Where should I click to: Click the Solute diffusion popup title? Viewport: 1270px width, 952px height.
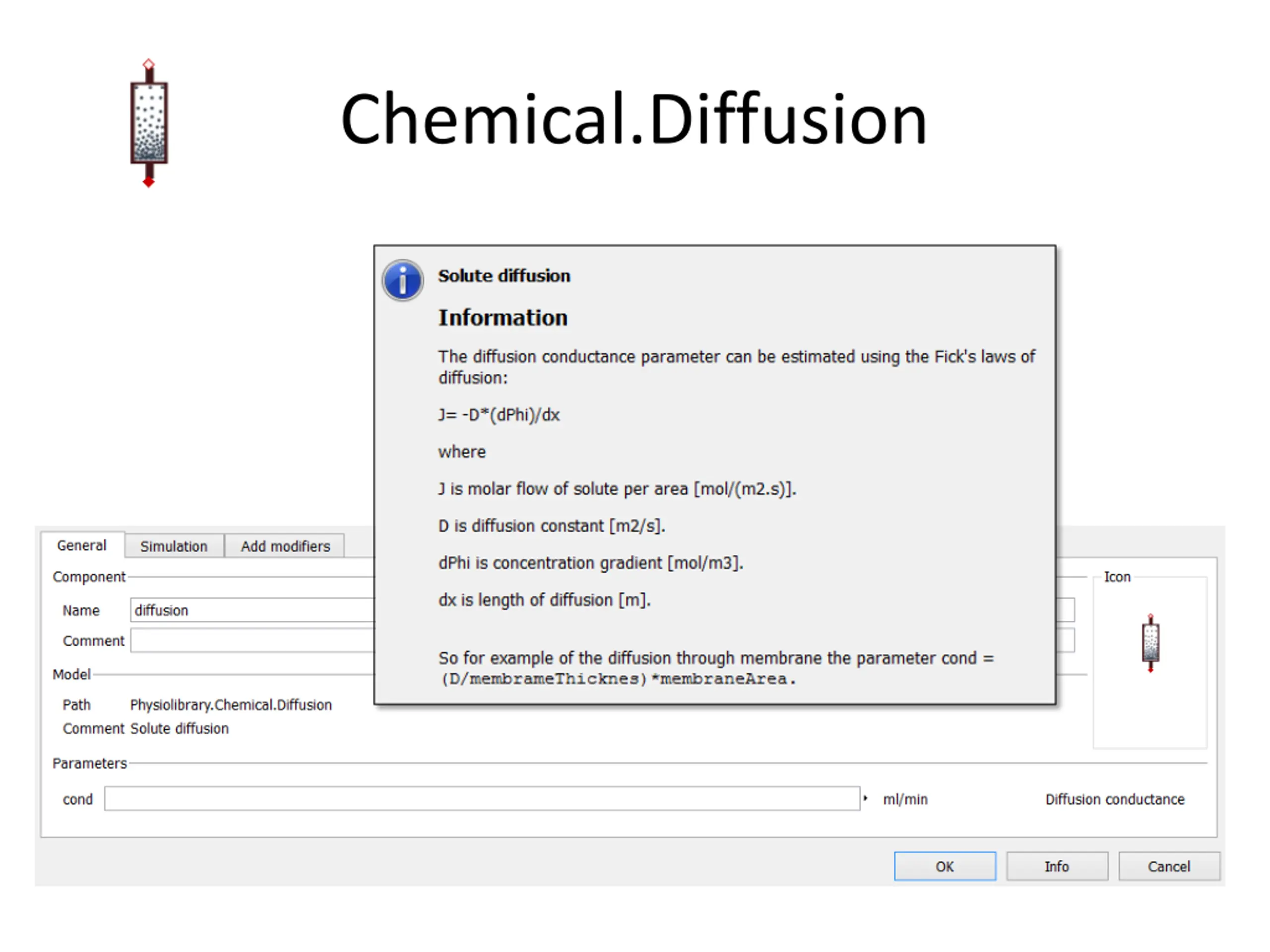[504, 276]
